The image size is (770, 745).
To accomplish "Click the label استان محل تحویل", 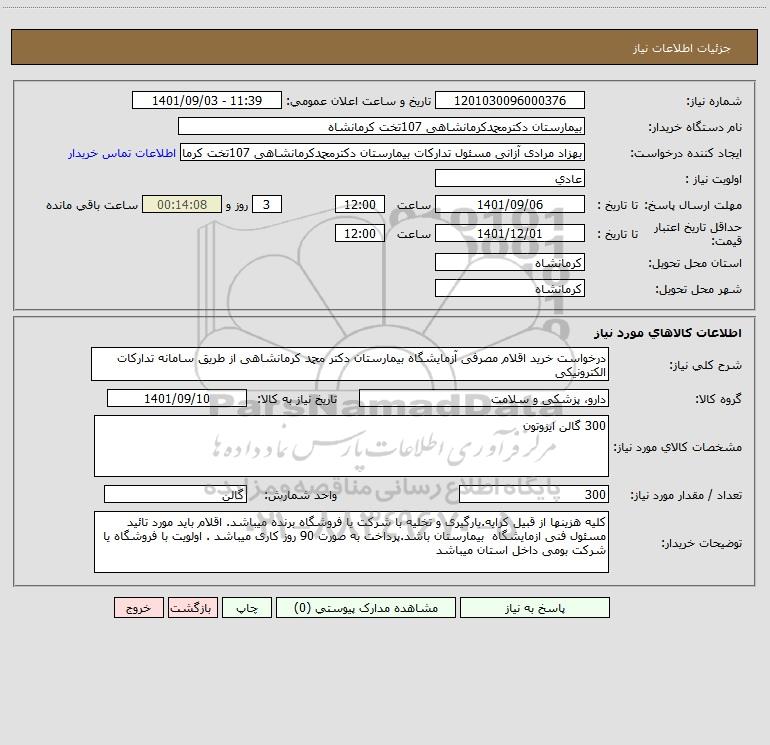I will (x=695, y=263).
